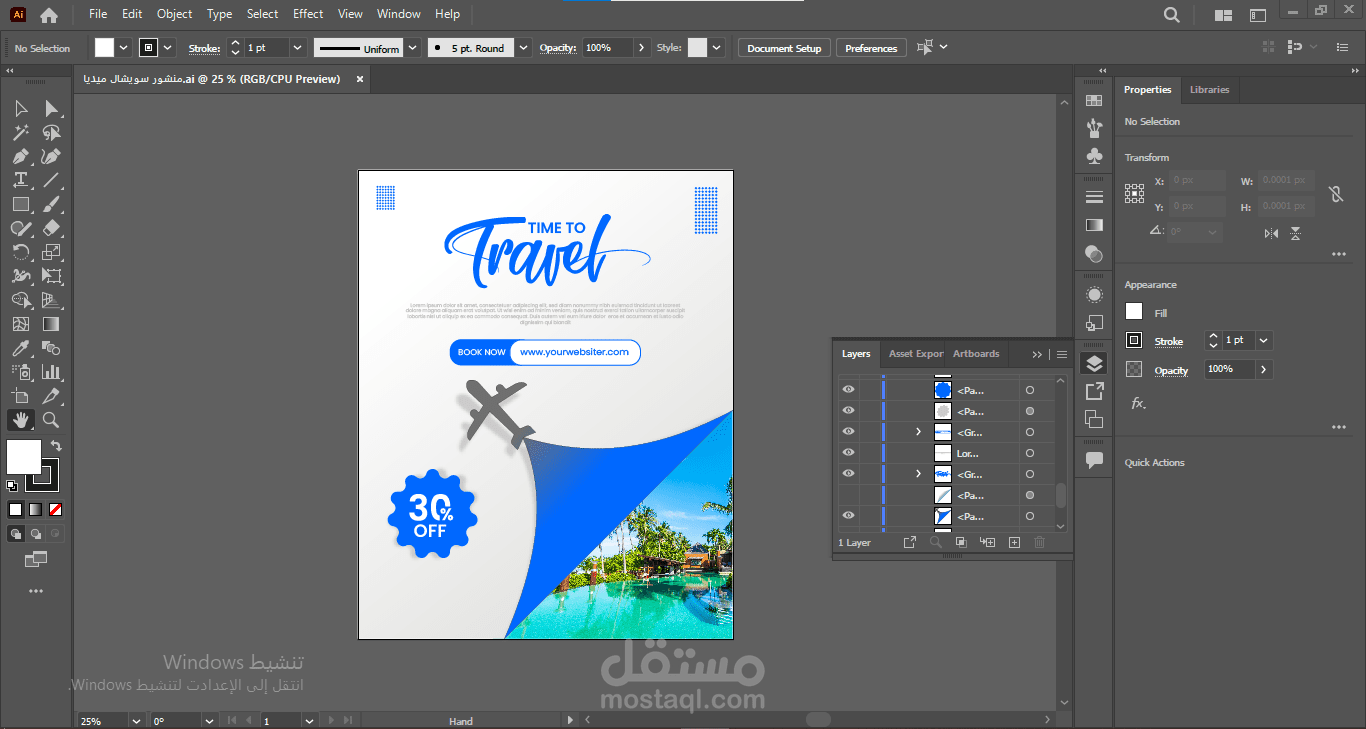This screenshot has height=729, width=1366.
Task: Open the Comments panel speech bubble icon
Action: (x=1094, y=460)
